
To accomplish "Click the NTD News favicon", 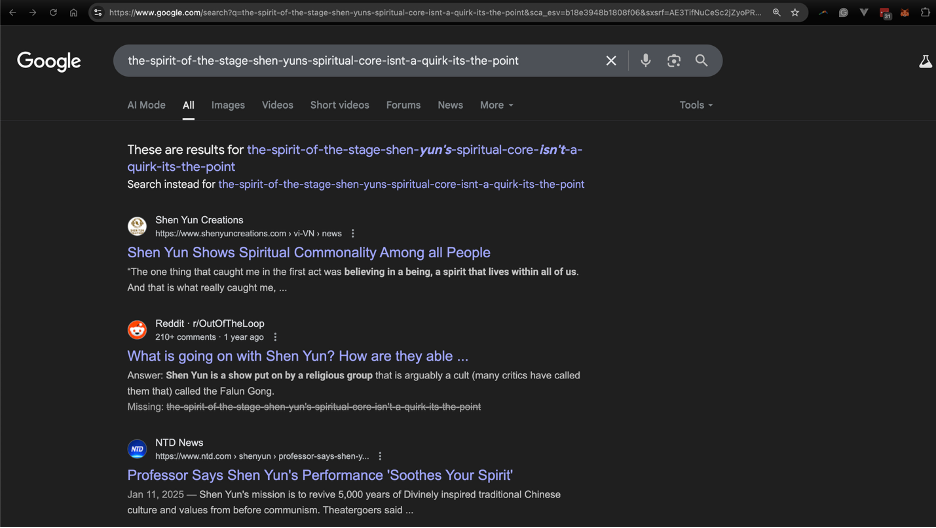I will pos(137,449).
